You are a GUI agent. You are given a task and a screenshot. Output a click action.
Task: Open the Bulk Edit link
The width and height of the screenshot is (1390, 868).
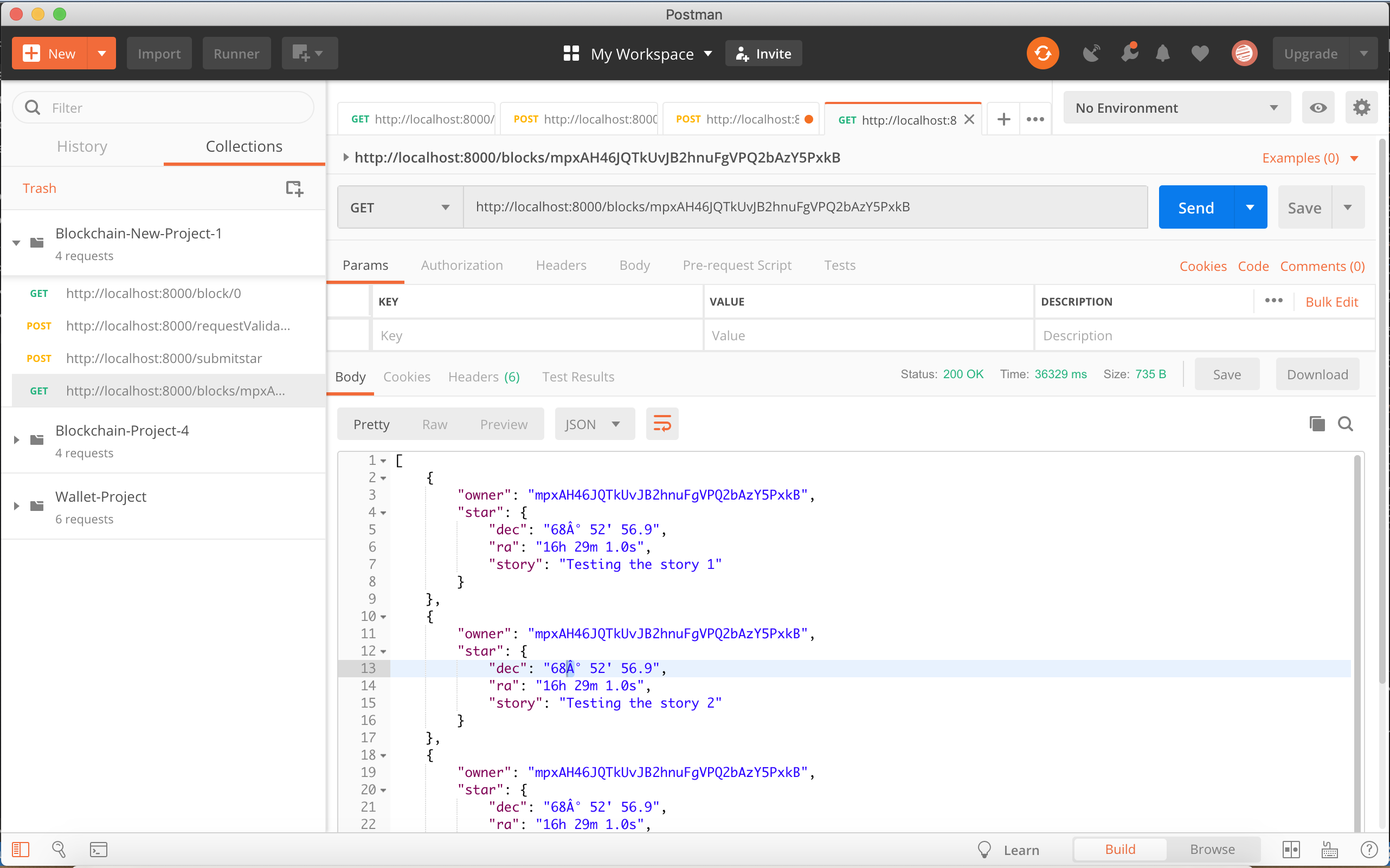[x=1331, y=302]
